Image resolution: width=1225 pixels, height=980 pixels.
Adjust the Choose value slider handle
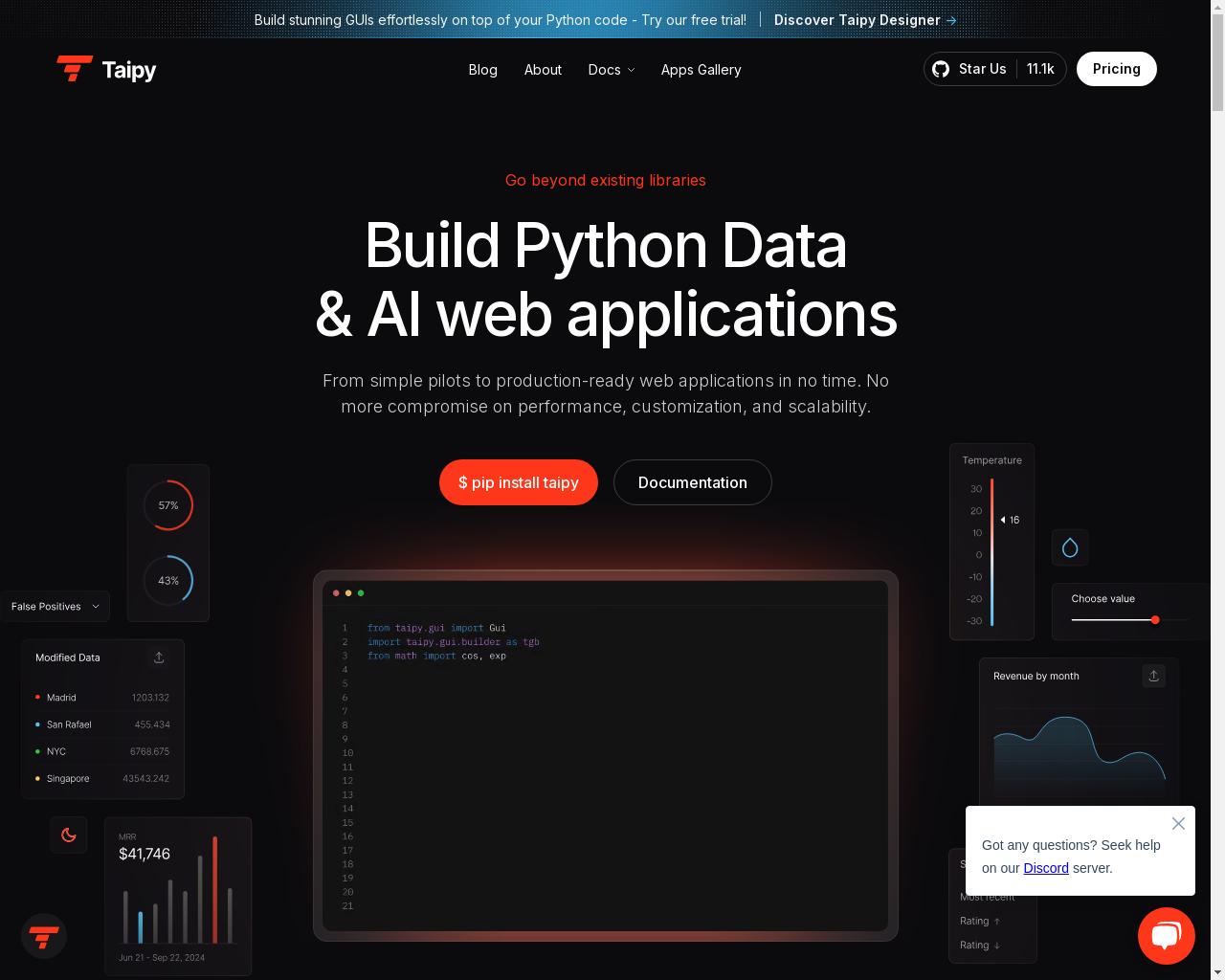click(1155, 620)
